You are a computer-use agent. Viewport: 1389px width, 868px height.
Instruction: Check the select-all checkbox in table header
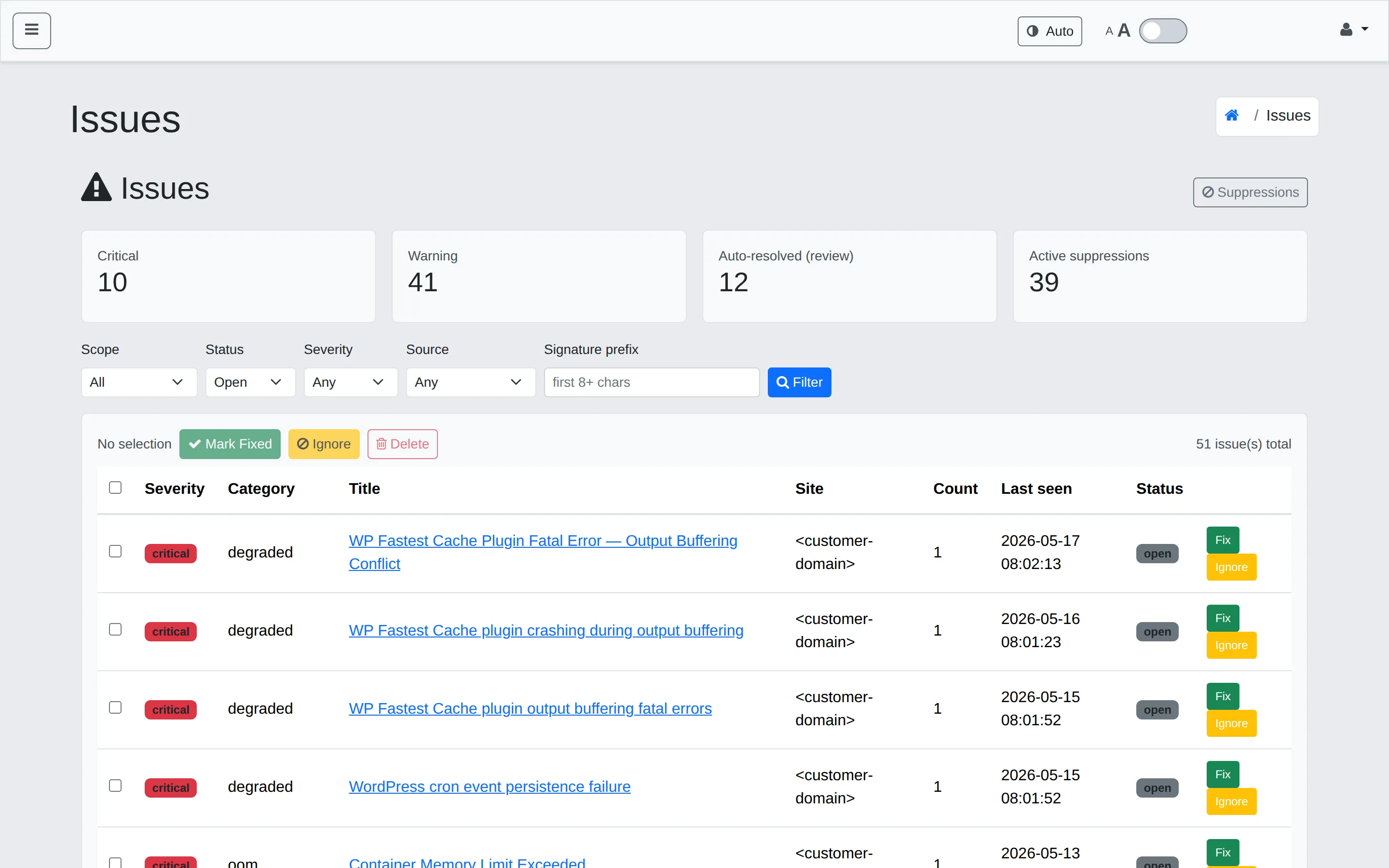pyautogui.click(x=115, y=488)
